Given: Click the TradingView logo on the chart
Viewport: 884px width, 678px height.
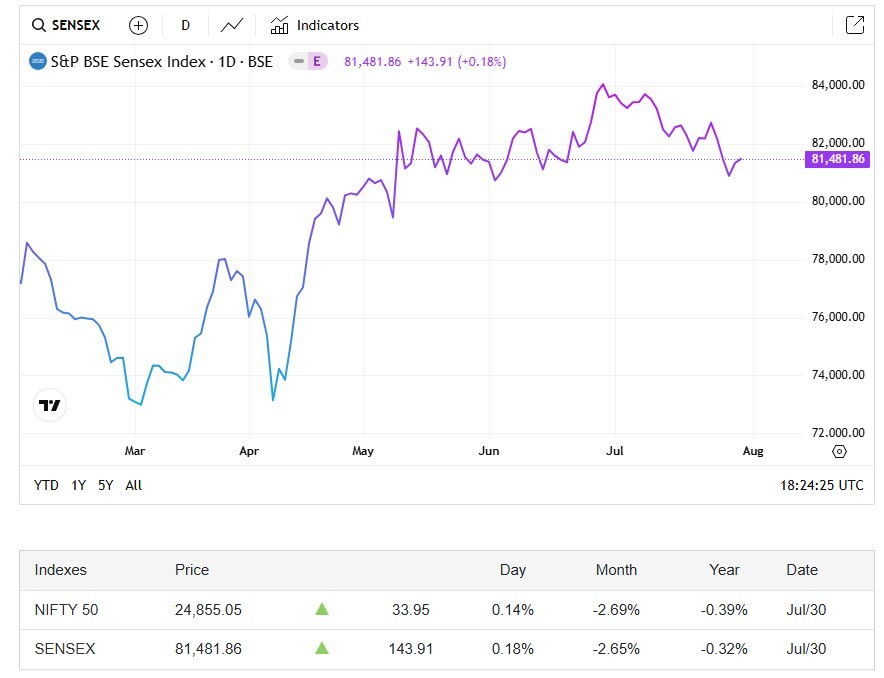Looking at the screenshot, I should (x=50, y=405).
